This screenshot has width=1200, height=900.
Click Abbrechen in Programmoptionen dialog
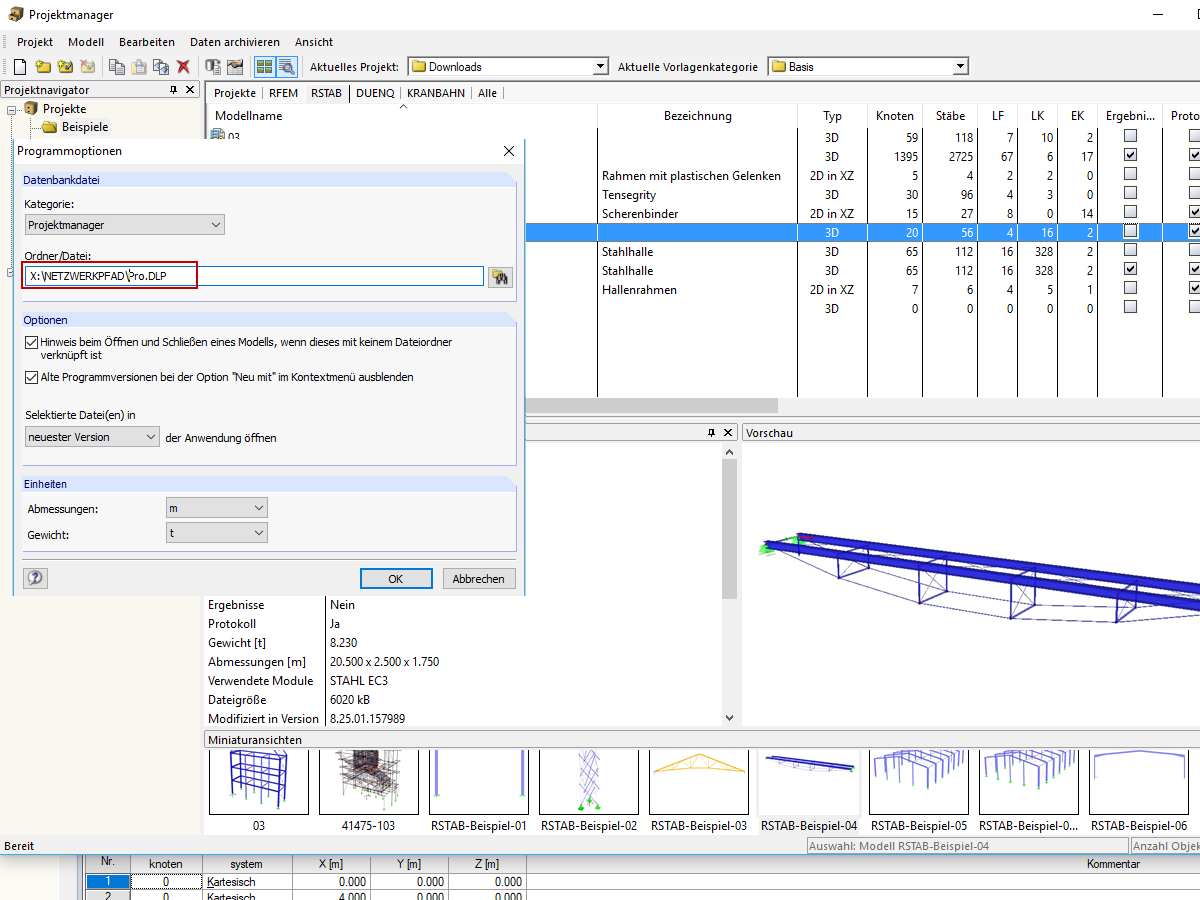tap(479, 579)
